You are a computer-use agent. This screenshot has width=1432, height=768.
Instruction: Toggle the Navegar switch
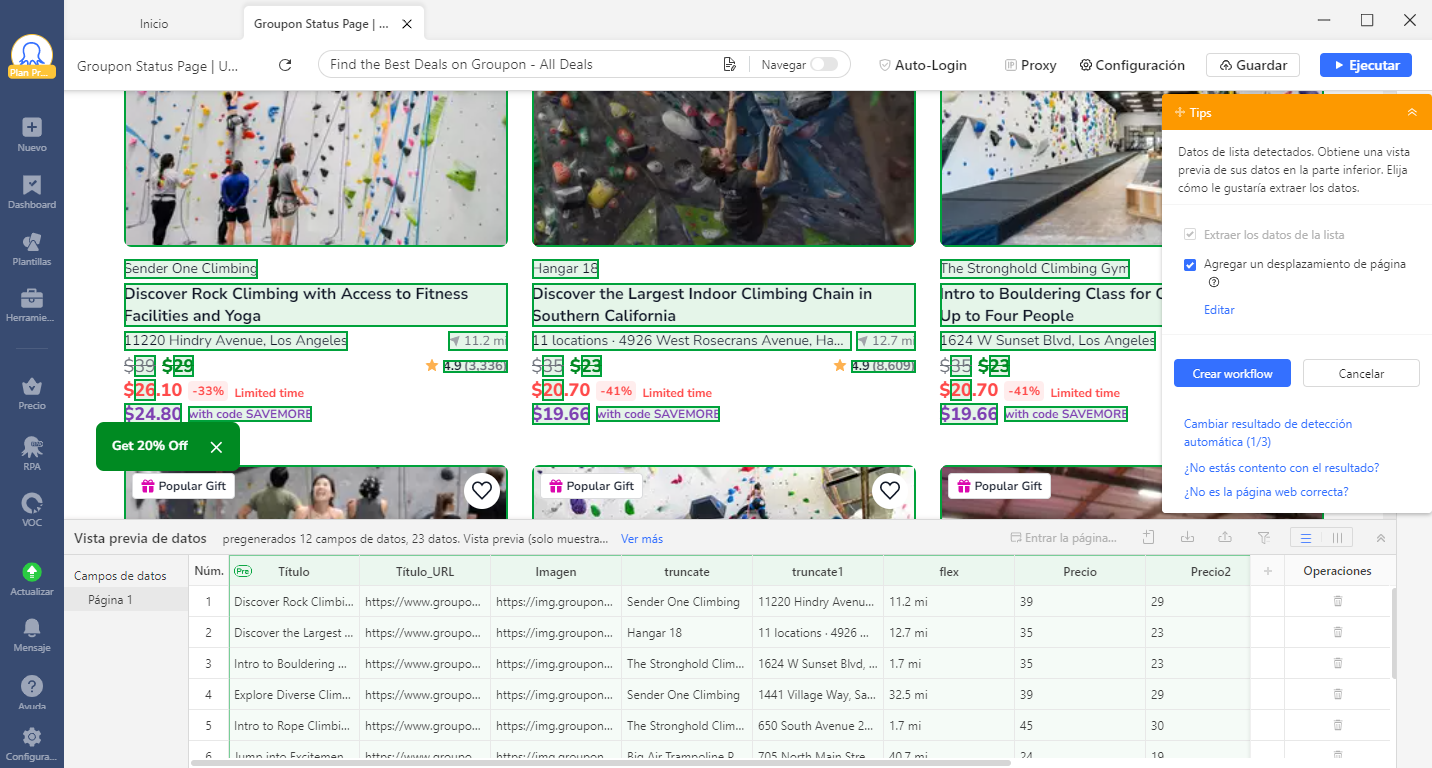pos(824,64)
